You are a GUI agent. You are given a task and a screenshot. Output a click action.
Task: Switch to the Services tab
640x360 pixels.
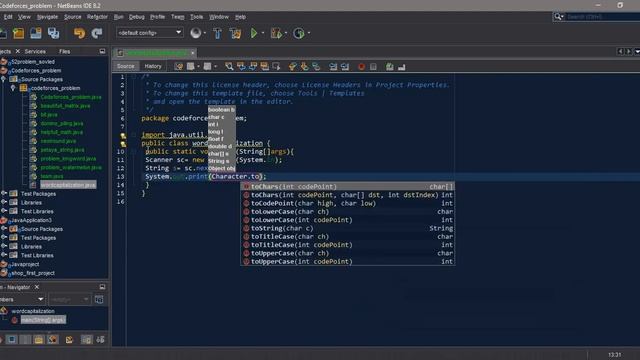[35, 51]
